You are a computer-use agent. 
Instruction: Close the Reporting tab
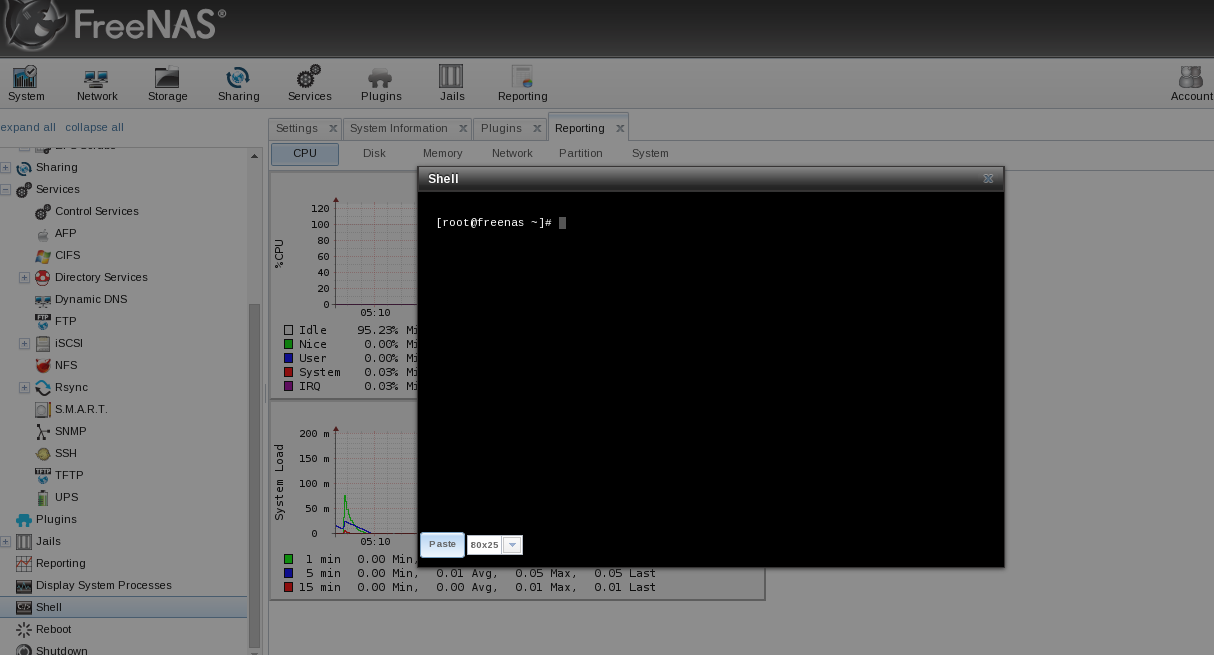(x=620, y=128)
